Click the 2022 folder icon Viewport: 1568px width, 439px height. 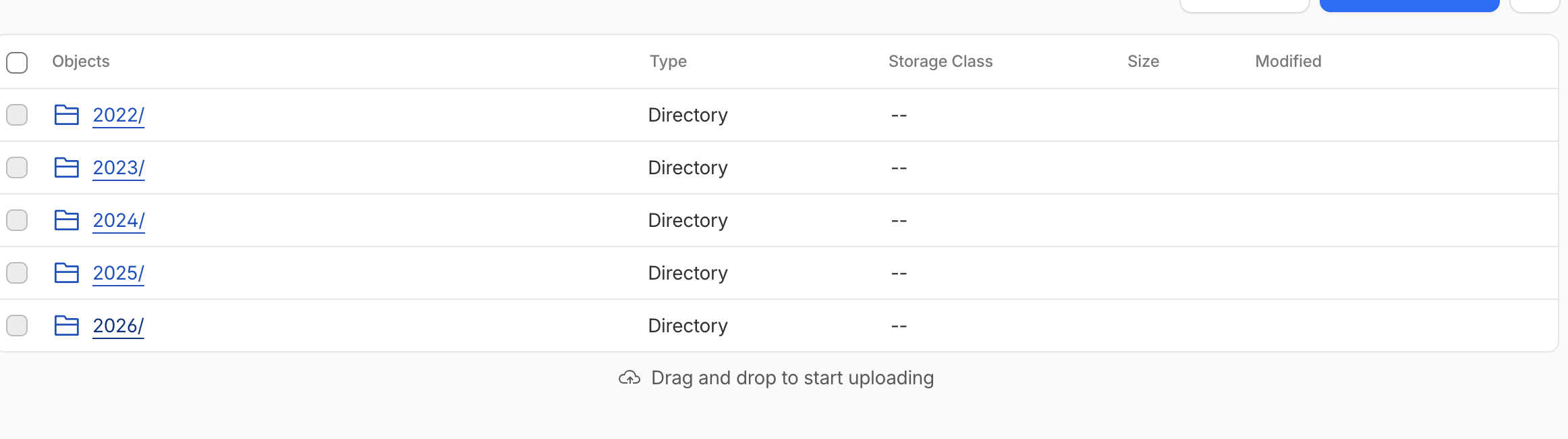[x=66, y=115]
